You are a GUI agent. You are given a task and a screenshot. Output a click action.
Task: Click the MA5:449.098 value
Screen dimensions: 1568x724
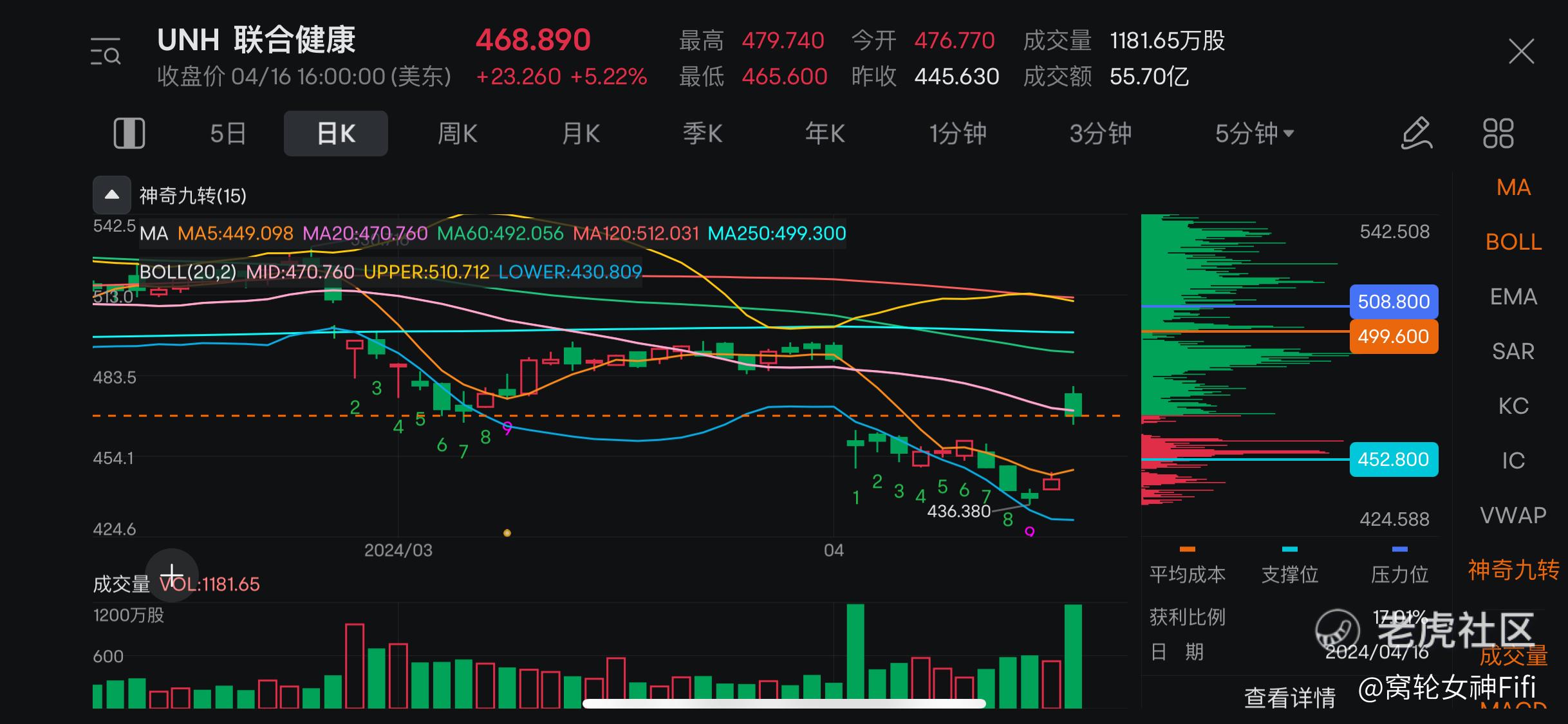tap(236, 233)
